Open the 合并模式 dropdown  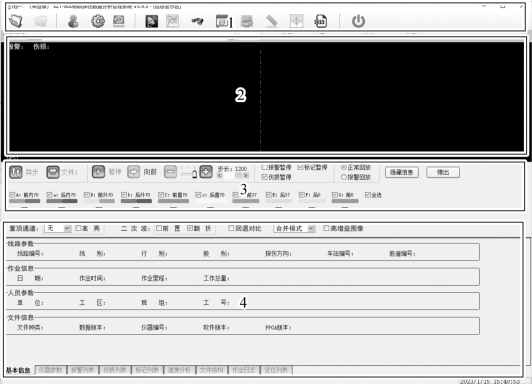[294, 228]
